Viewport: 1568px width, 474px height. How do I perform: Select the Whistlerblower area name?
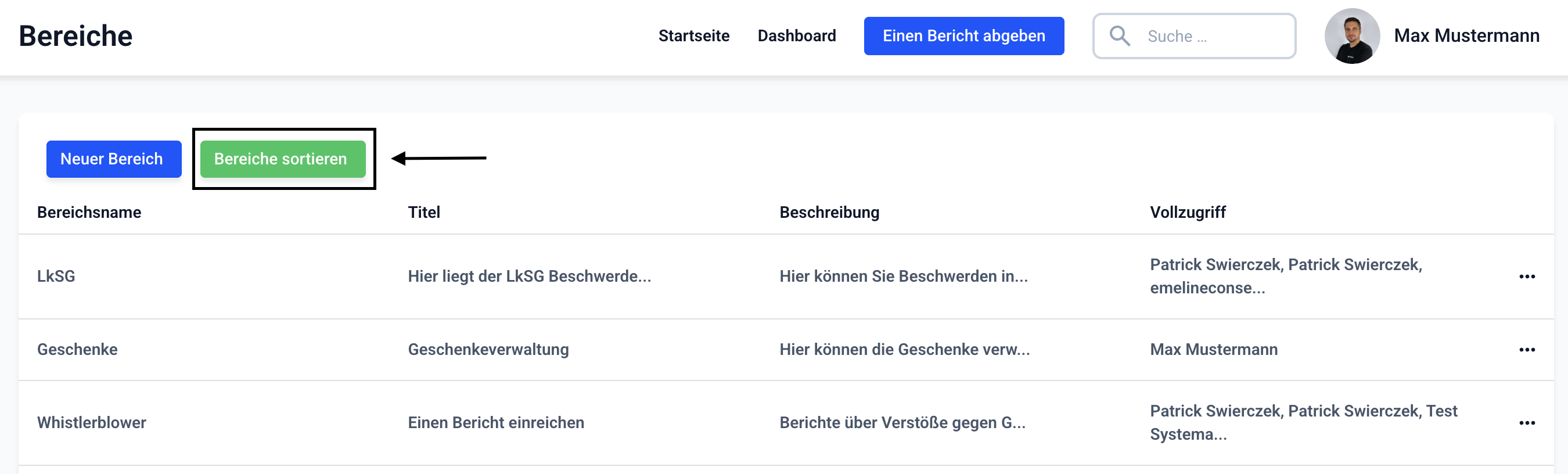pyautogui.click(x=91, y=422)
